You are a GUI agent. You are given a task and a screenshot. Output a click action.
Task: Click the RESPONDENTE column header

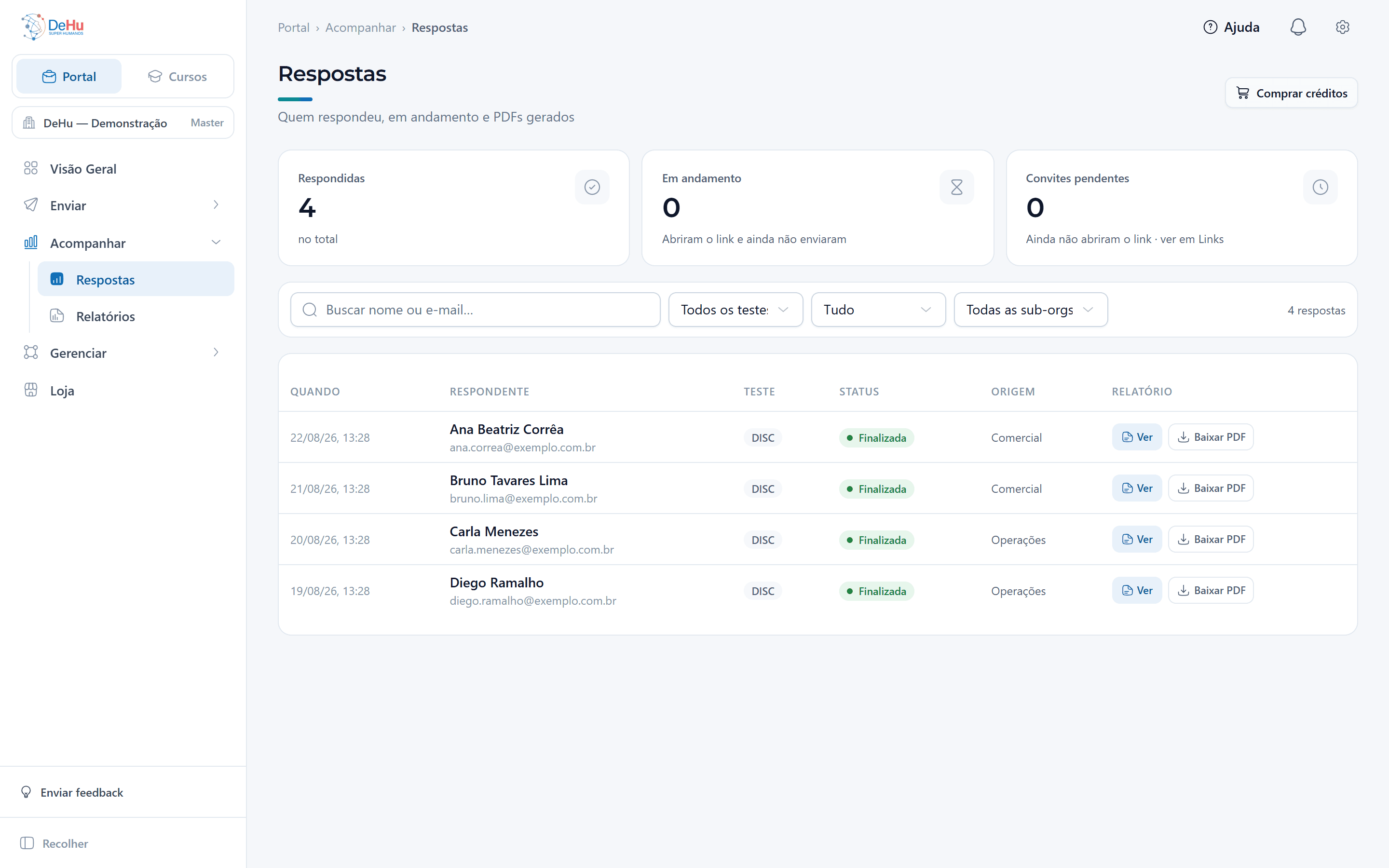coord(490,392)
